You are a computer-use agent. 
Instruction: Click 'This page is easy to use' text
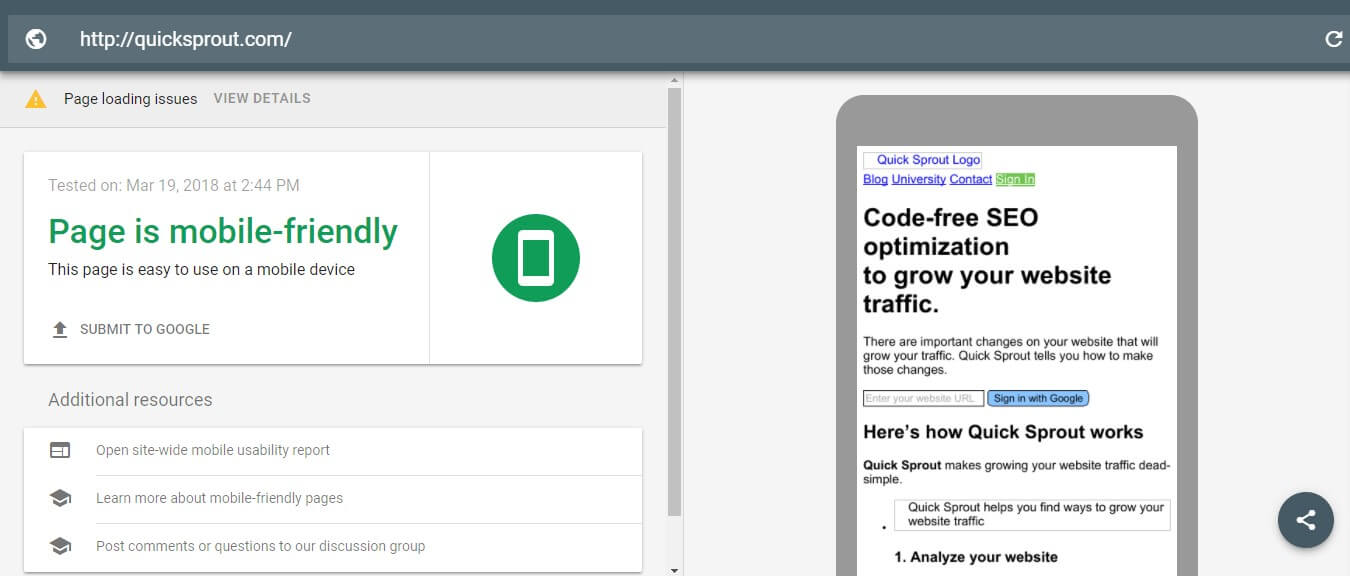point(201,269)
